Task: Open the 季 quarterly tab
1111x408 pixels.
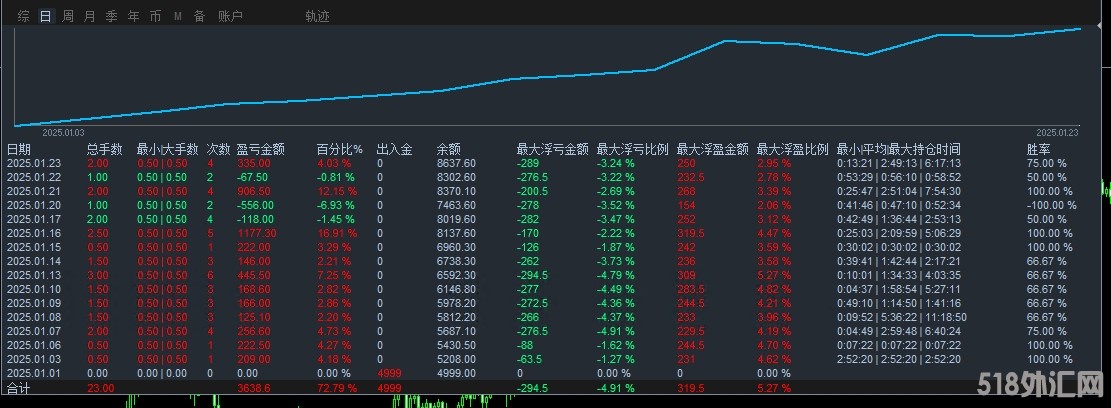Action: pos(111,16)
